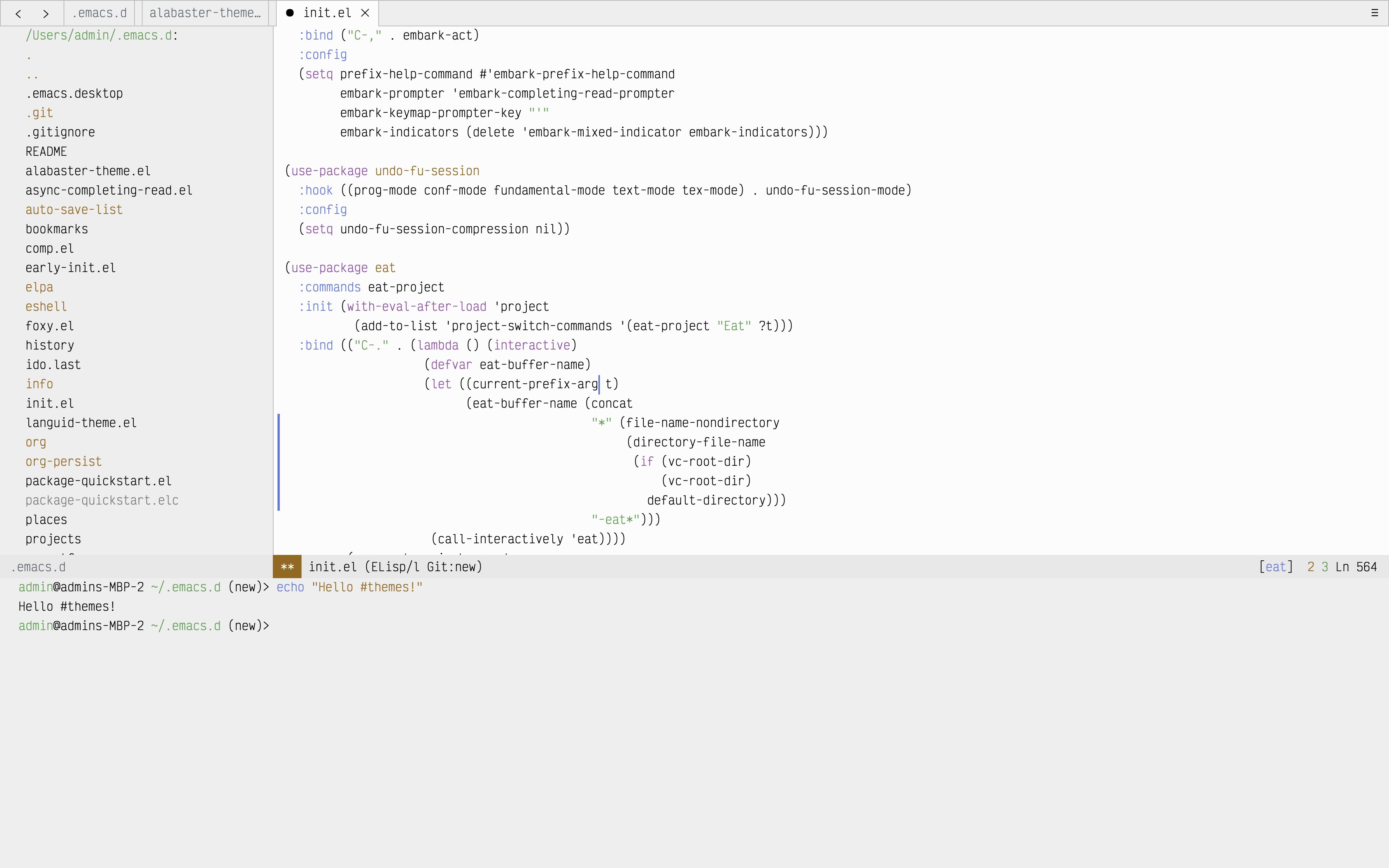
Task: Switch to the .emacs.d tab
Action: click(x=99, y=13)
